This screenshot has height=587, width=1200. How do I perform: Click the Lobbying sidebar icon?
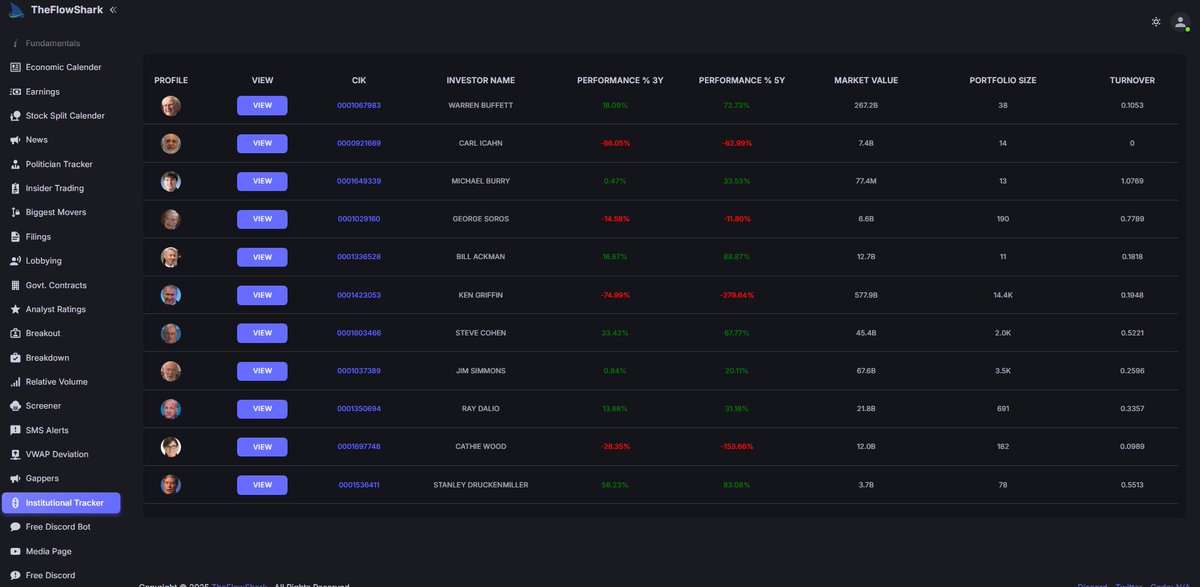click(x=15, y=261)
